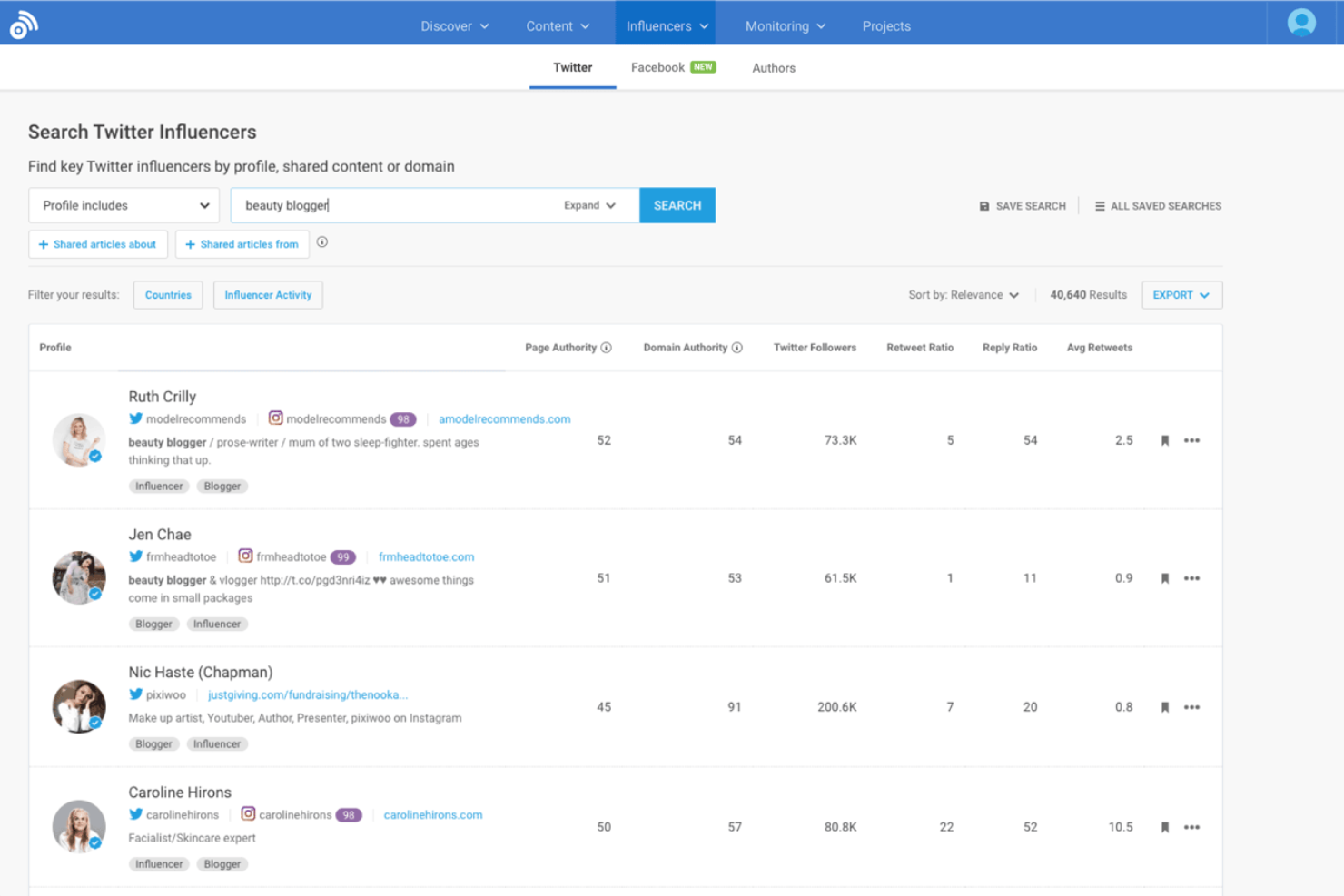Open the more options menu for Caroline Hirons

click(x=1192, y=827)
